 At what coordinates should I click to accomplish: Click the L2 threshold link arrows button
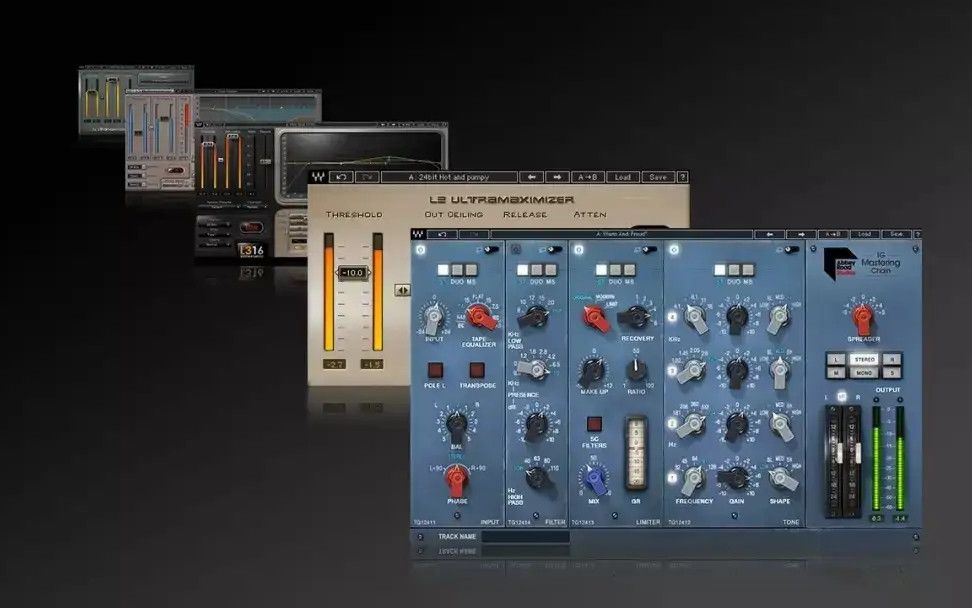coord(402,290)
